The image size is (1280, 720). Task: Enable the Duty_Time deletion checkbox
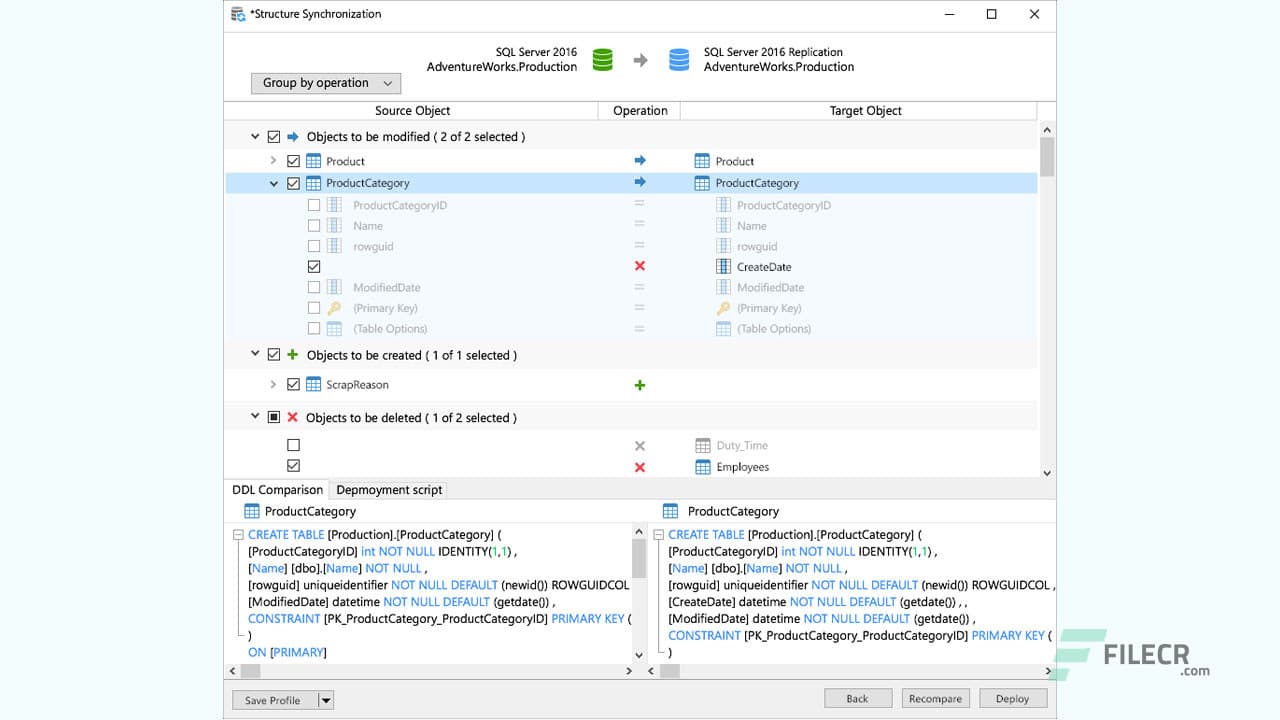tap(294, 444)
